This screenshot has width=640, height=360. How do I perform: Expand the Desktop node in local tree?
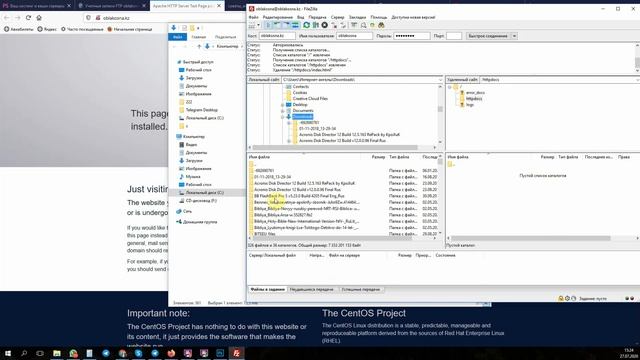[x=282, y=105]
